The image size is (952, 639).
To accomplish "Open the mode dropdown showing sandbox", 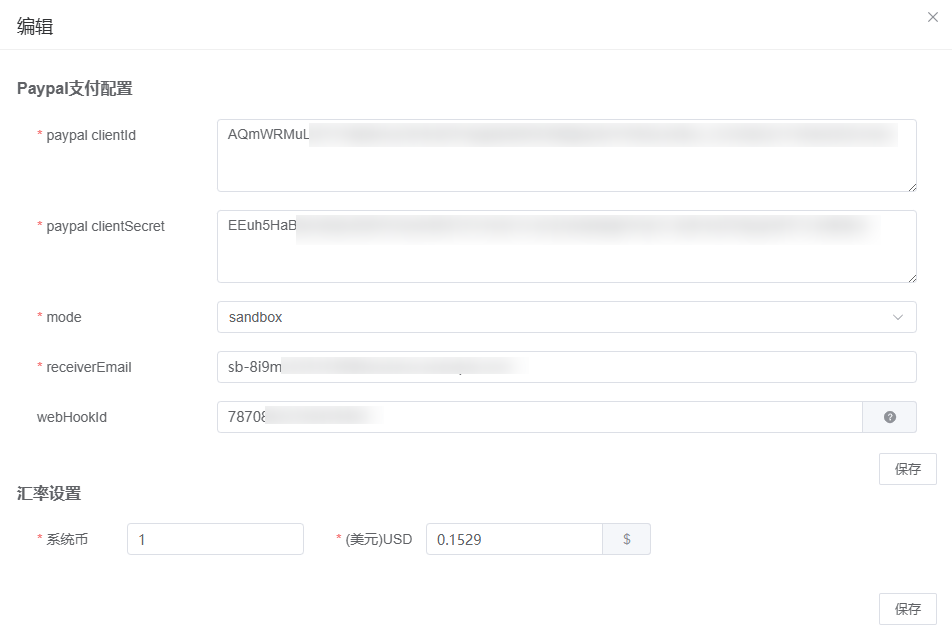I will coord(566,317).
